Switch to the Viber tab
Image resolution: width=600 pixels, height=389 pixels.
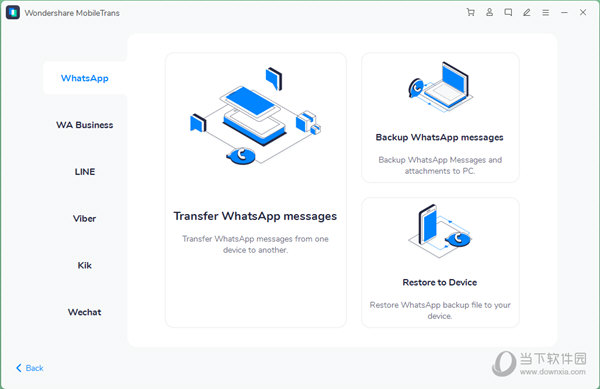coord(85,219)
